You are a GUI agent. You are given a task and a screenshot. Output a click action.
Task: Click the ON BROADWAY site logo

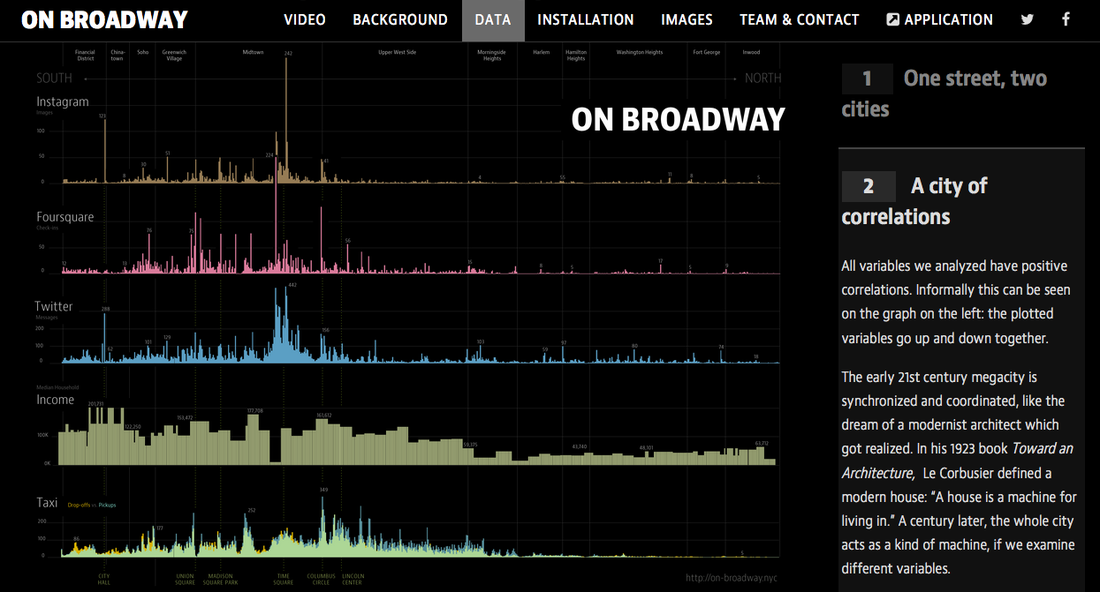click(x=105, y=20)
